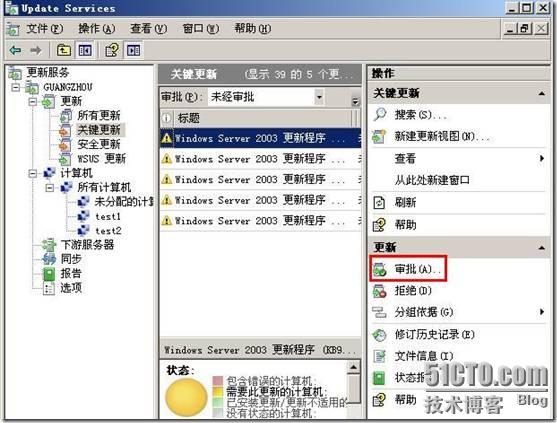
Task: Toggle the console tree pane toolbar icon
Action: 85,50
